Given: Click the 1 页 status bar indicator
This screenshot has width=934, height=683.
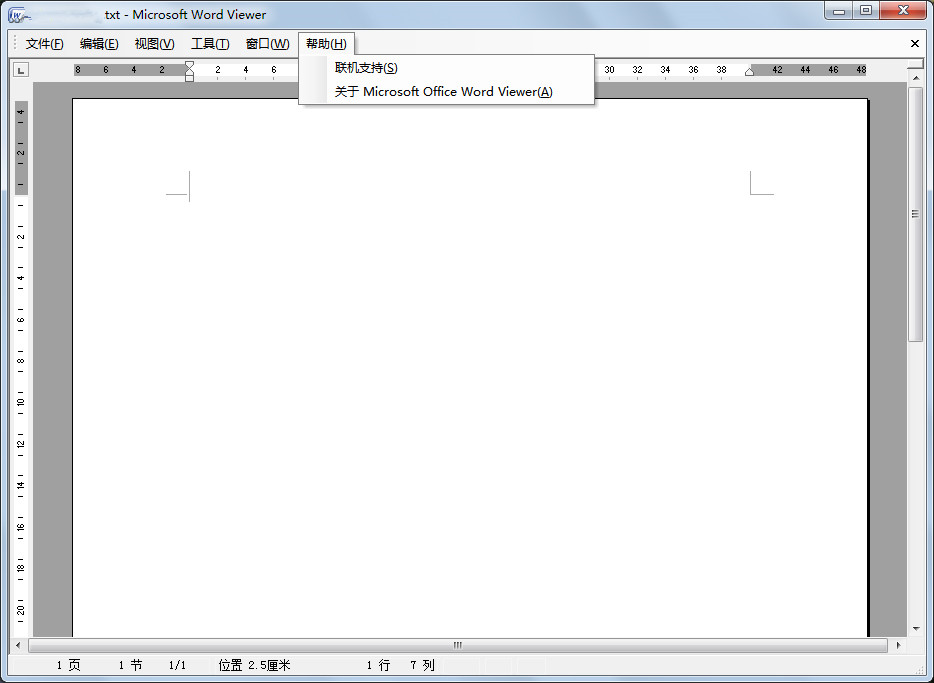Looking at the screenshot, I should click(x=67, y=664).
